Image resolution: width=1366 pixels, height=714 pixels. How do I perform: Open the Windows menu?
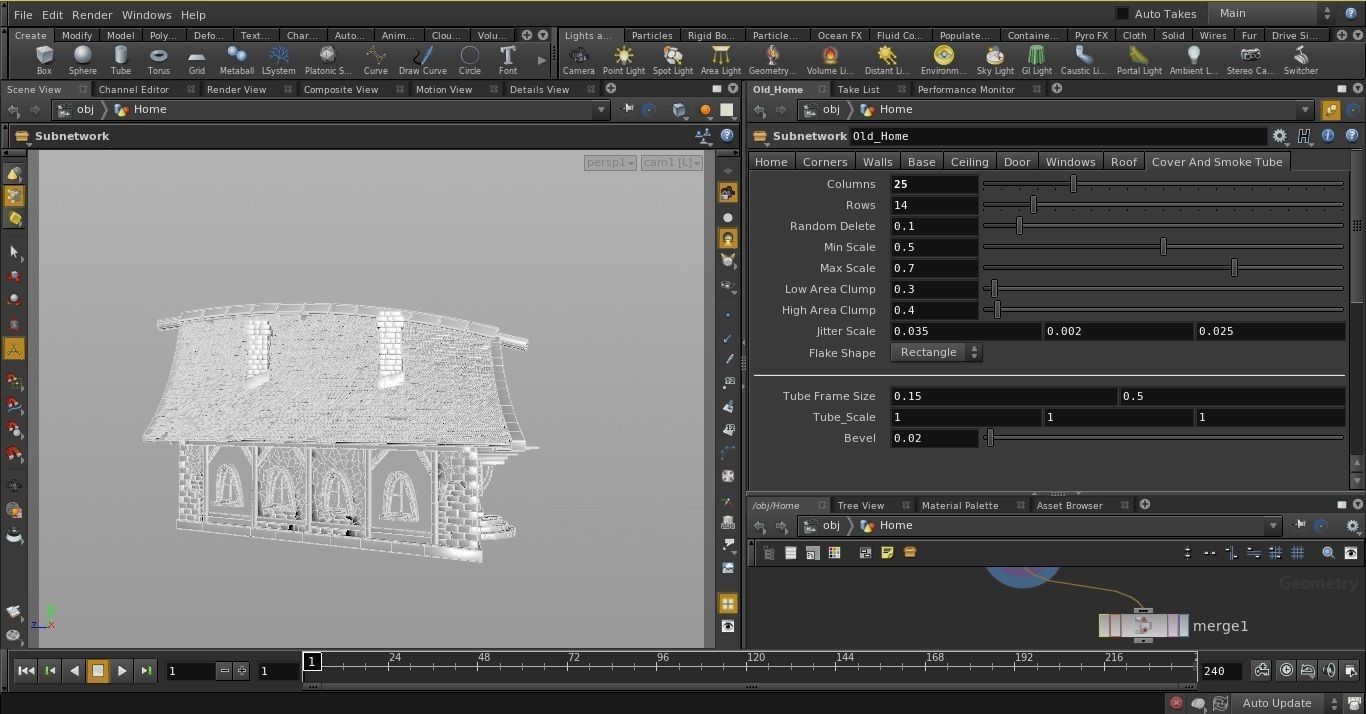(146, 15)
